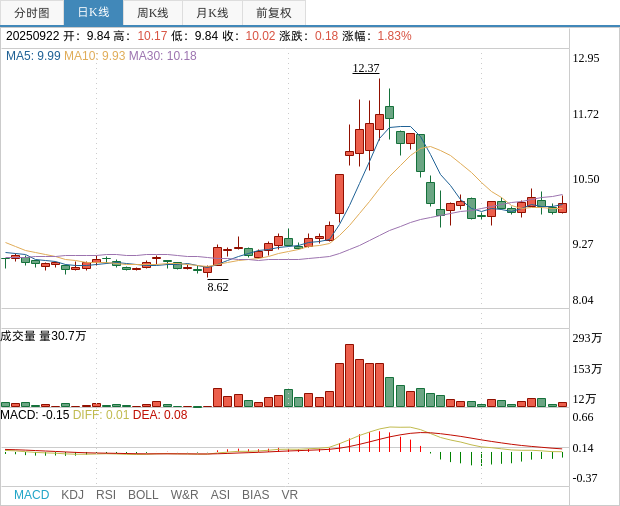Switch to the 月K线 tab
The image size is (620, 506).
tap(212, 13)
